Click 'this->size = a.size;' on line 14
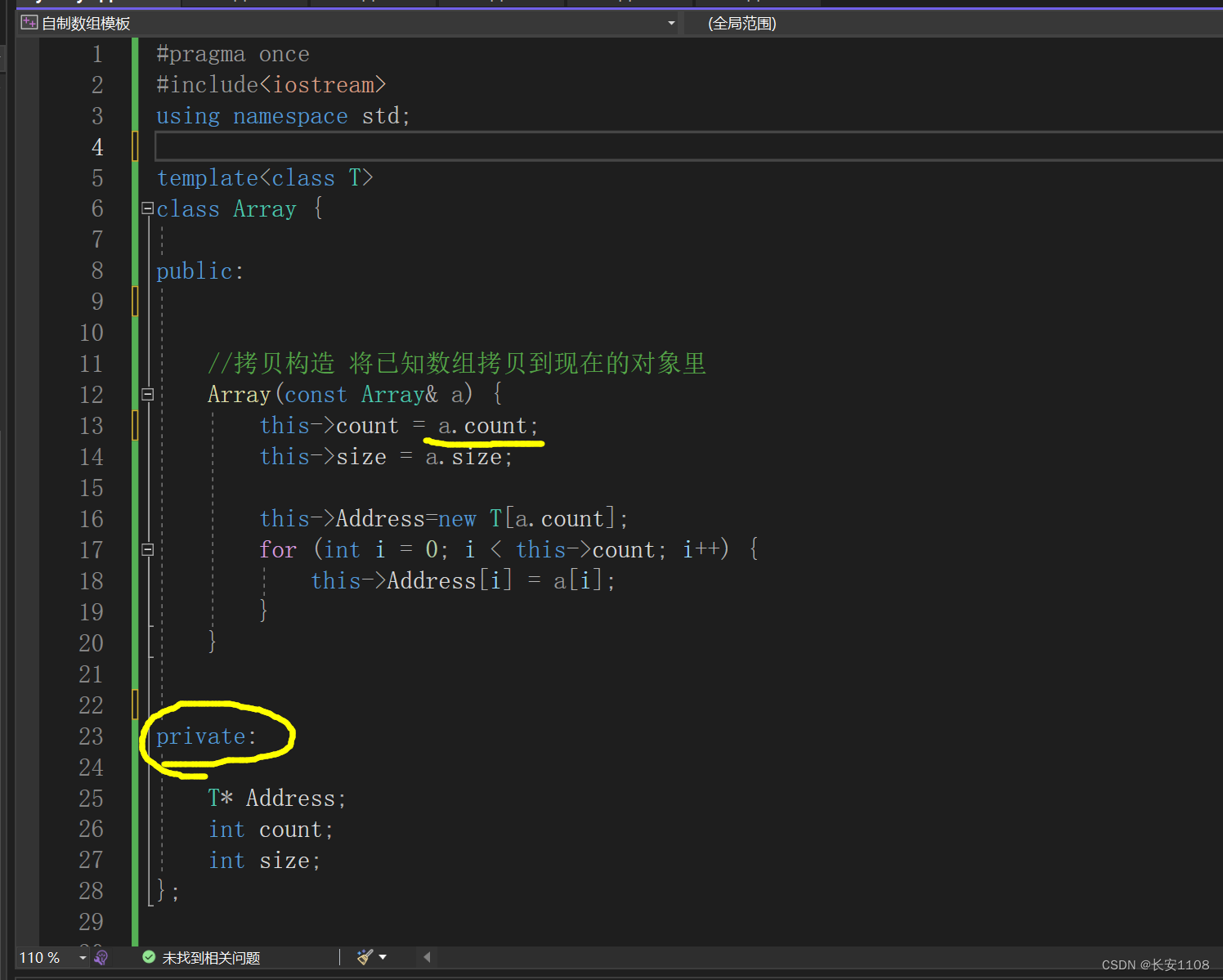The image size is (1223, 980). 386,457
